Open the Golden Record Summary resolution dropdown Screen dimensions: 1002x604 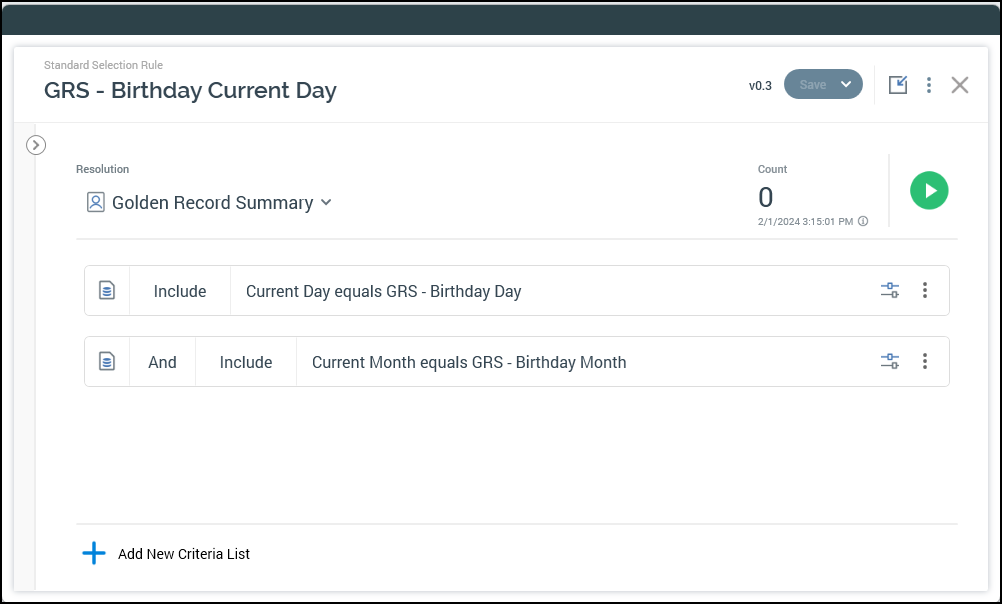pyautogui.click(x=210, y=203)
